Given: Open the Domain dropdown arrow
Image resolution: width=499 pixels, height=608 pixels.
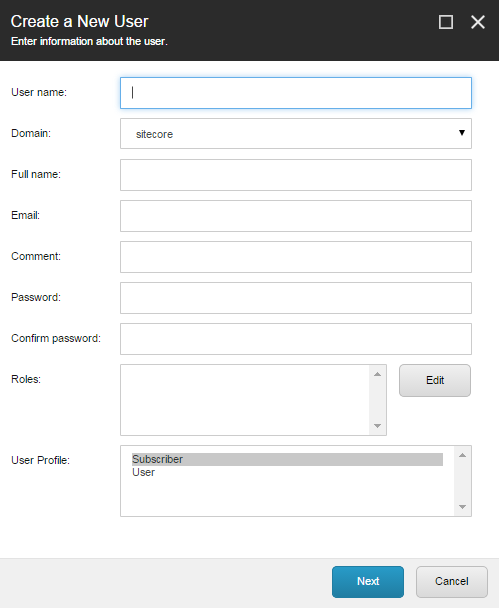Looking at the screenshot, I should (462, 133).
